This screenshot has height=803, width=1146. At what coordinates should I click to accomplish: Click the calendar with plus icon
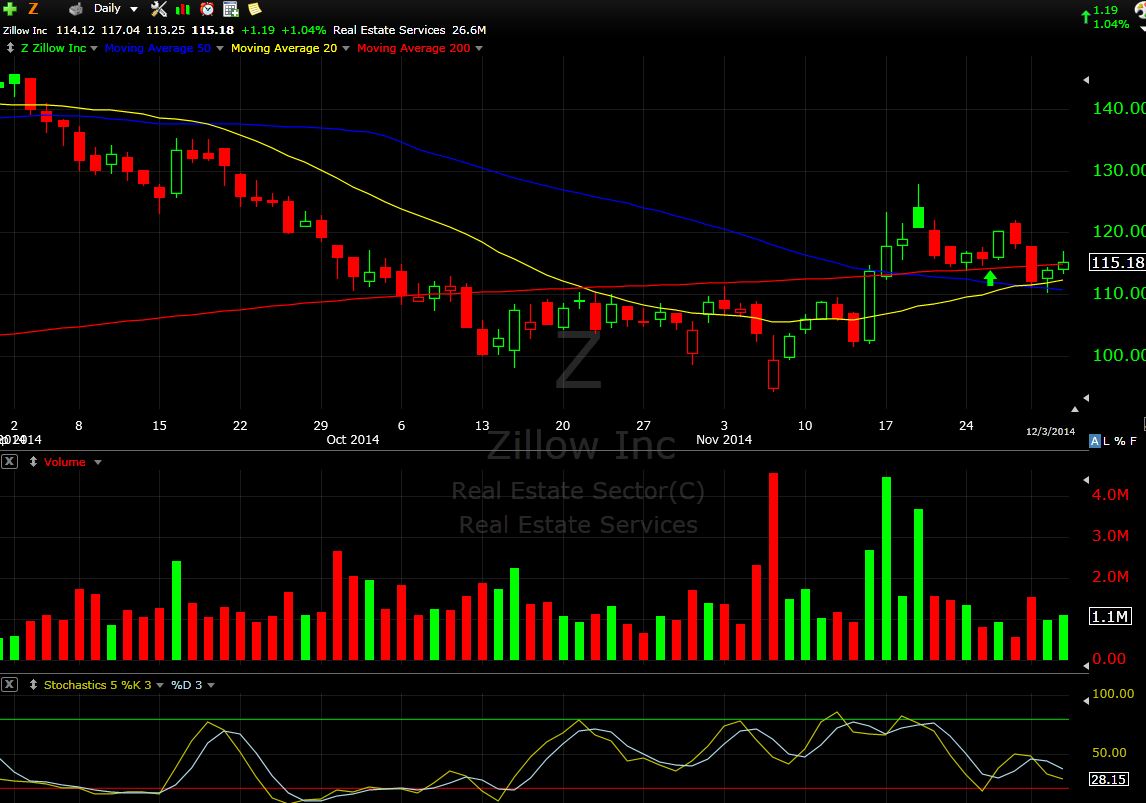[x=230, y=9]
